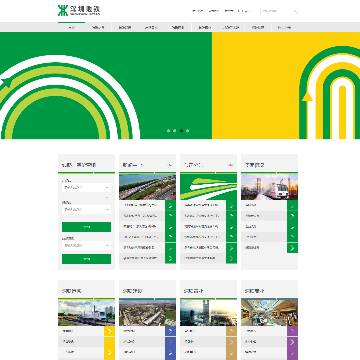Click the search text field beside the magnifier
The width and height of the screenshot is (360, 360).
276,11
